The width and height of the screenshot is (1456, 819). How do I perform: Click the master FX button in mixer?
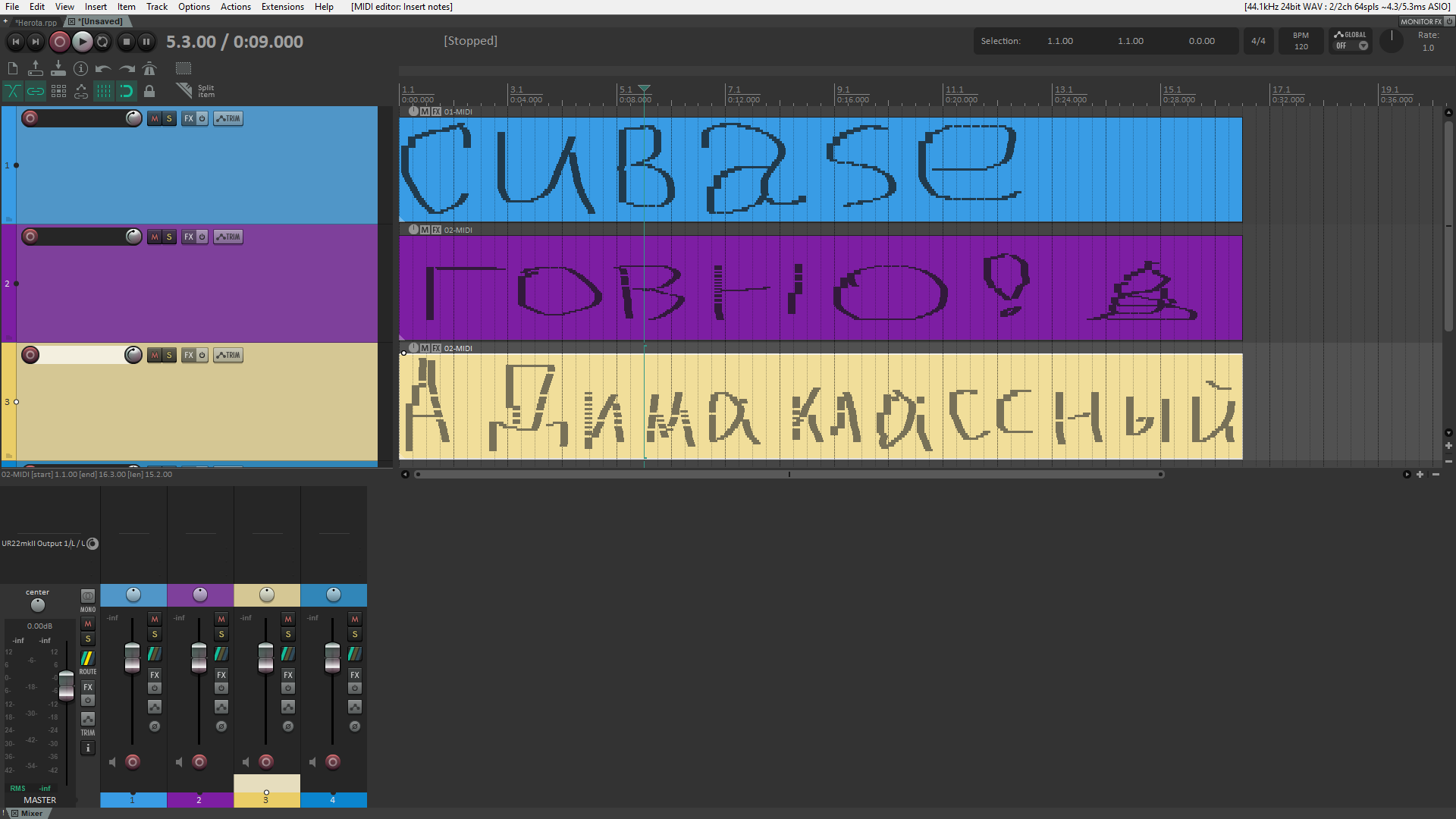click(88, 687)
